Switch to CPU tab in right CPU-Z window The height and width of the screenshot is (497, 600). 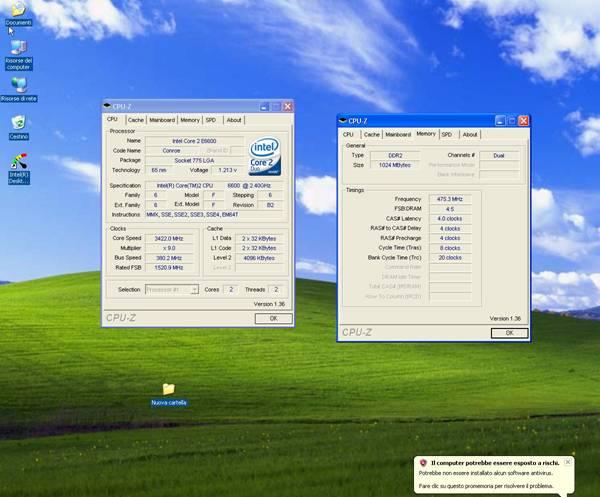348,134
